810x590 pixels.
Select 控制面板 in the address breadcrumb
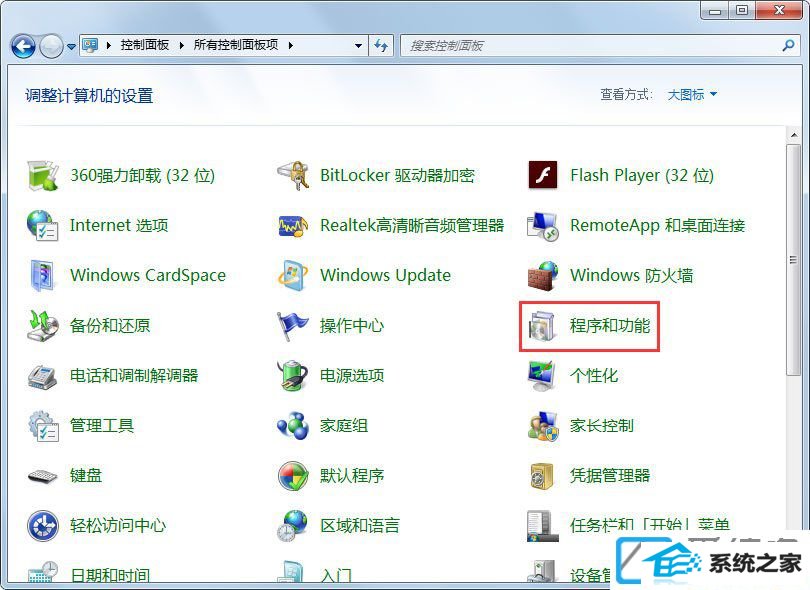(145, 45)
